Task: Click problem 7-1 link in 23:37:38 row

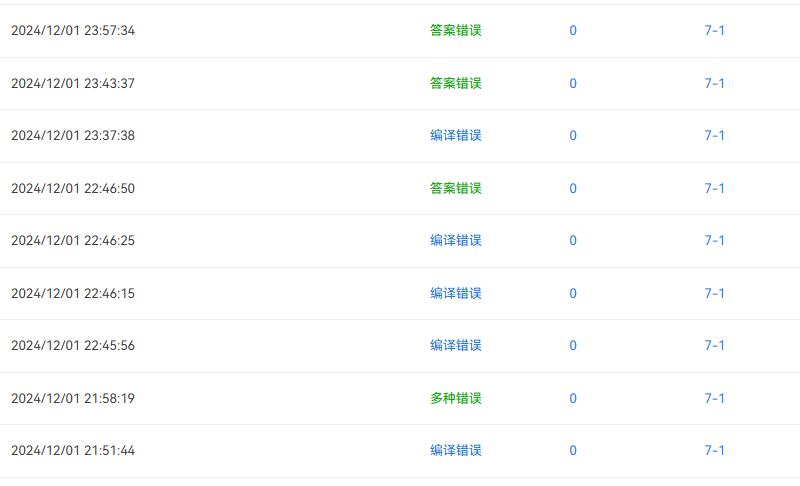Action: pyautogui.click(x=714, y=136)
